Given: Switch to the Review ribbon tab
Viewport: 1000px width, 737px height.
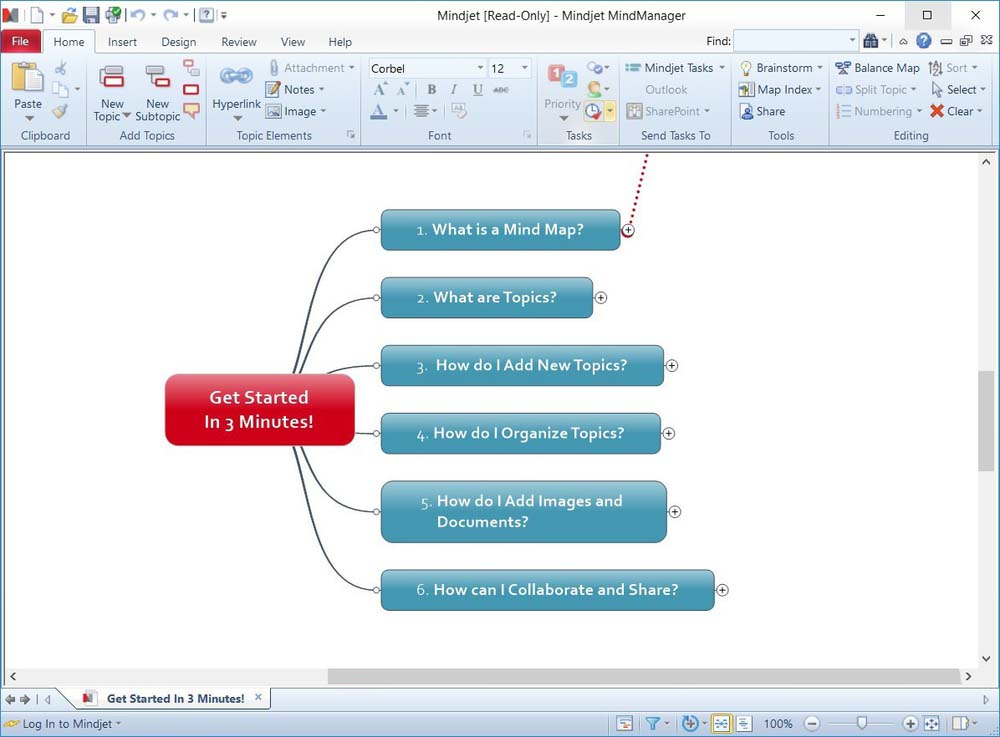Looking at the screenshot, I should click(x=239, y=42).
